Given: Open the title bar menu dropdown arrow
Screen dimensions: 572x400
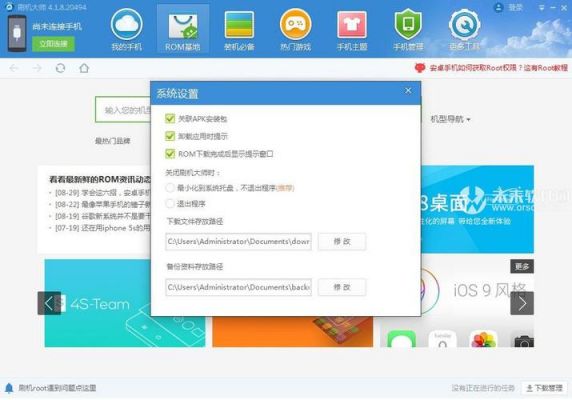Looking at the screenshot, I should click(x=542, y=8).
